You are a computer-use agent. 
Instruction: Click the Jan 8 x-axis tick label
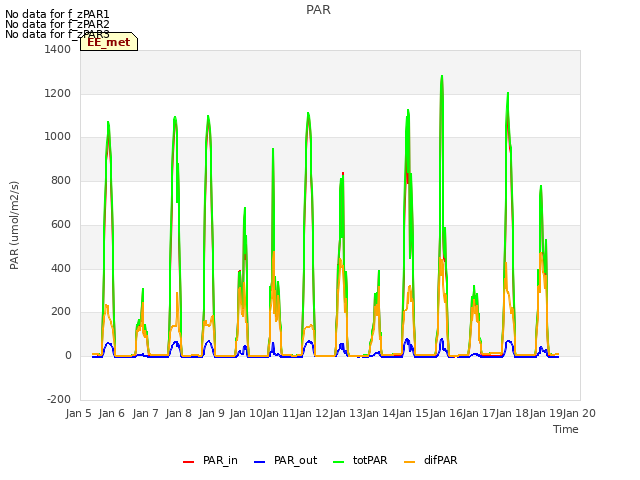click(178, 413)
